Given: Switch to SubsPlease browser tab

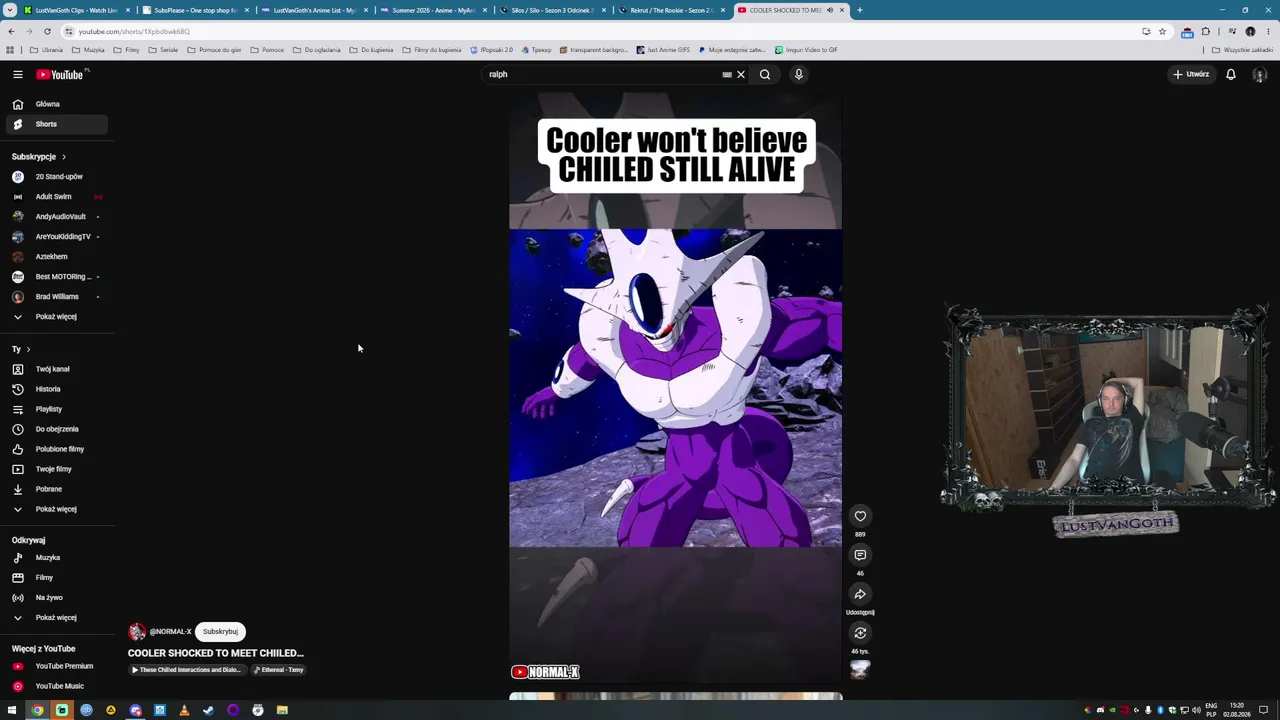Looking at the screenshot, I should 195,10.
